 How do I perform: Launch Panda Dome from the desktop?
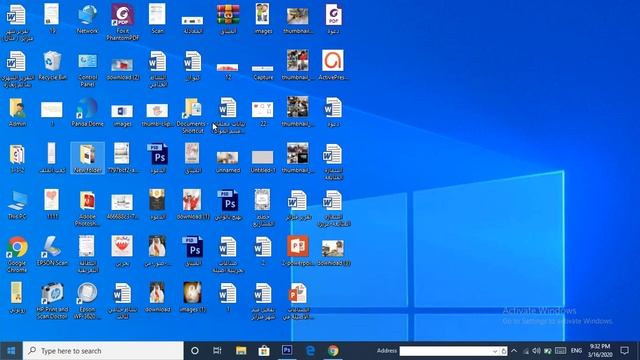[x=87, y=112]
